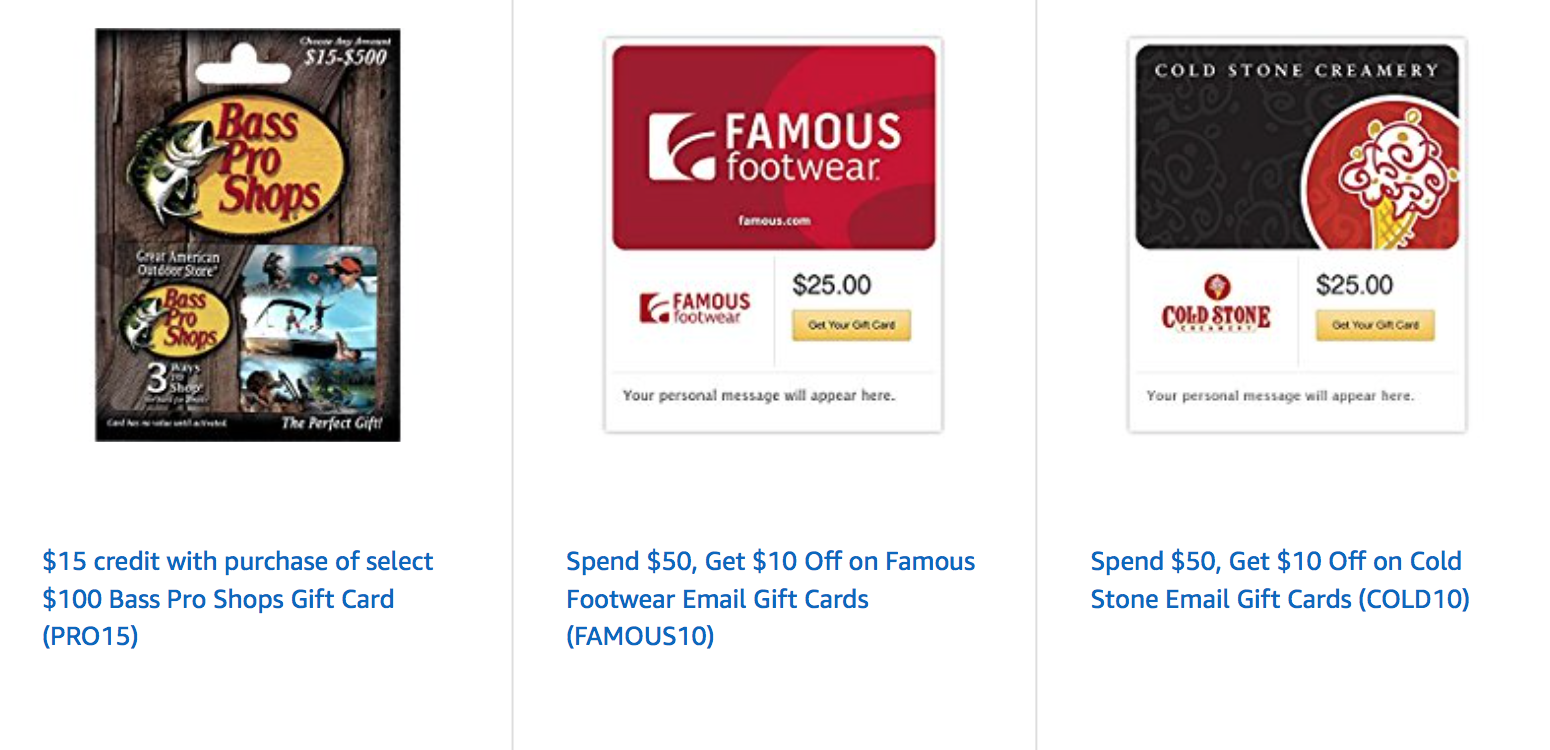Click "The Perfect Gift!" text on Bass Pro card
This screenshot has height=750, width=1550.
(331, 423)
